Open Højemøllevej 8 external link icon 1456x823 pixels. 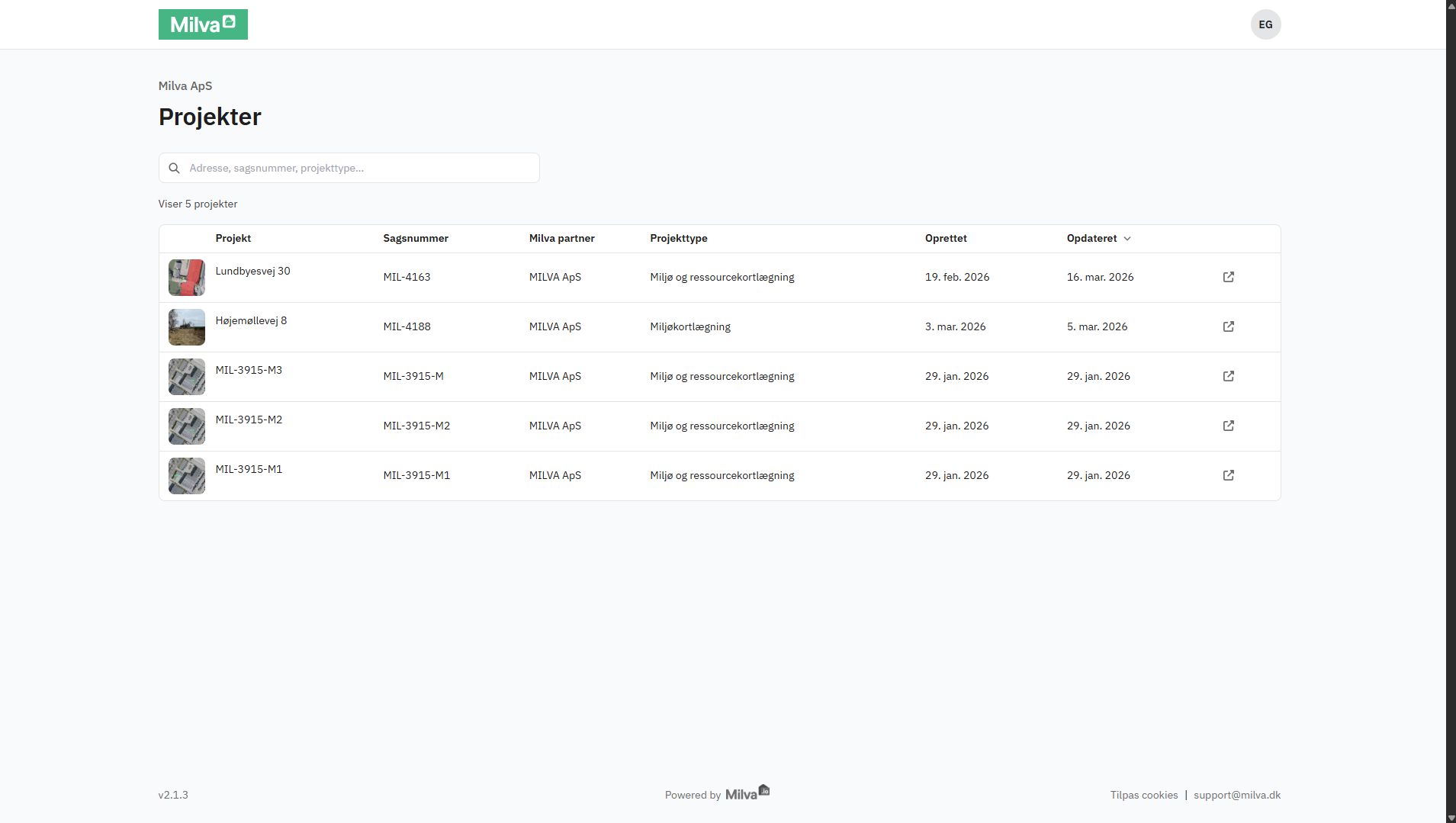pos(1228,326)
